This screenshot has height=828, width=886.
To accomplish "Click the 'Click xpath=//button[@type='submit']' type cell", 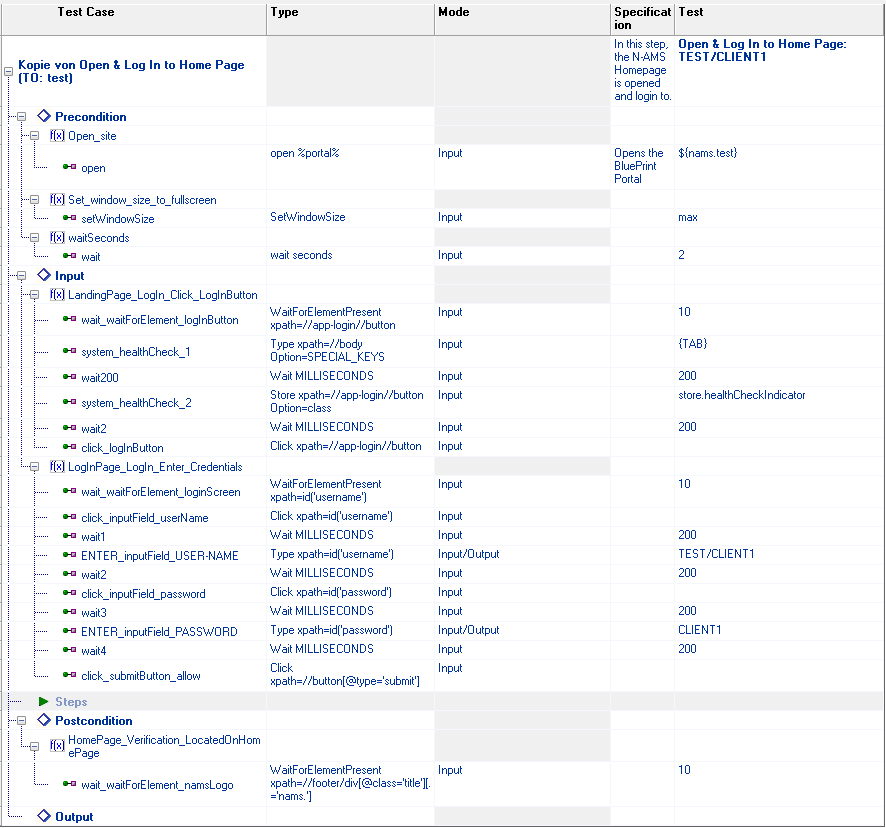I will [x=350, y=675].
